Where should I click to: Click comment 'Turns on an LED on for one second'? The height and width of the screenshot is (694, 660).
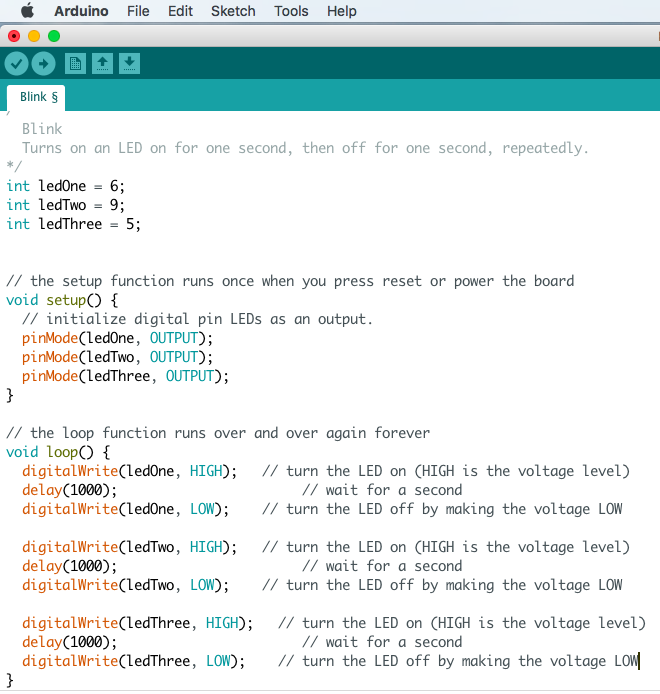(x=157, y=148)
